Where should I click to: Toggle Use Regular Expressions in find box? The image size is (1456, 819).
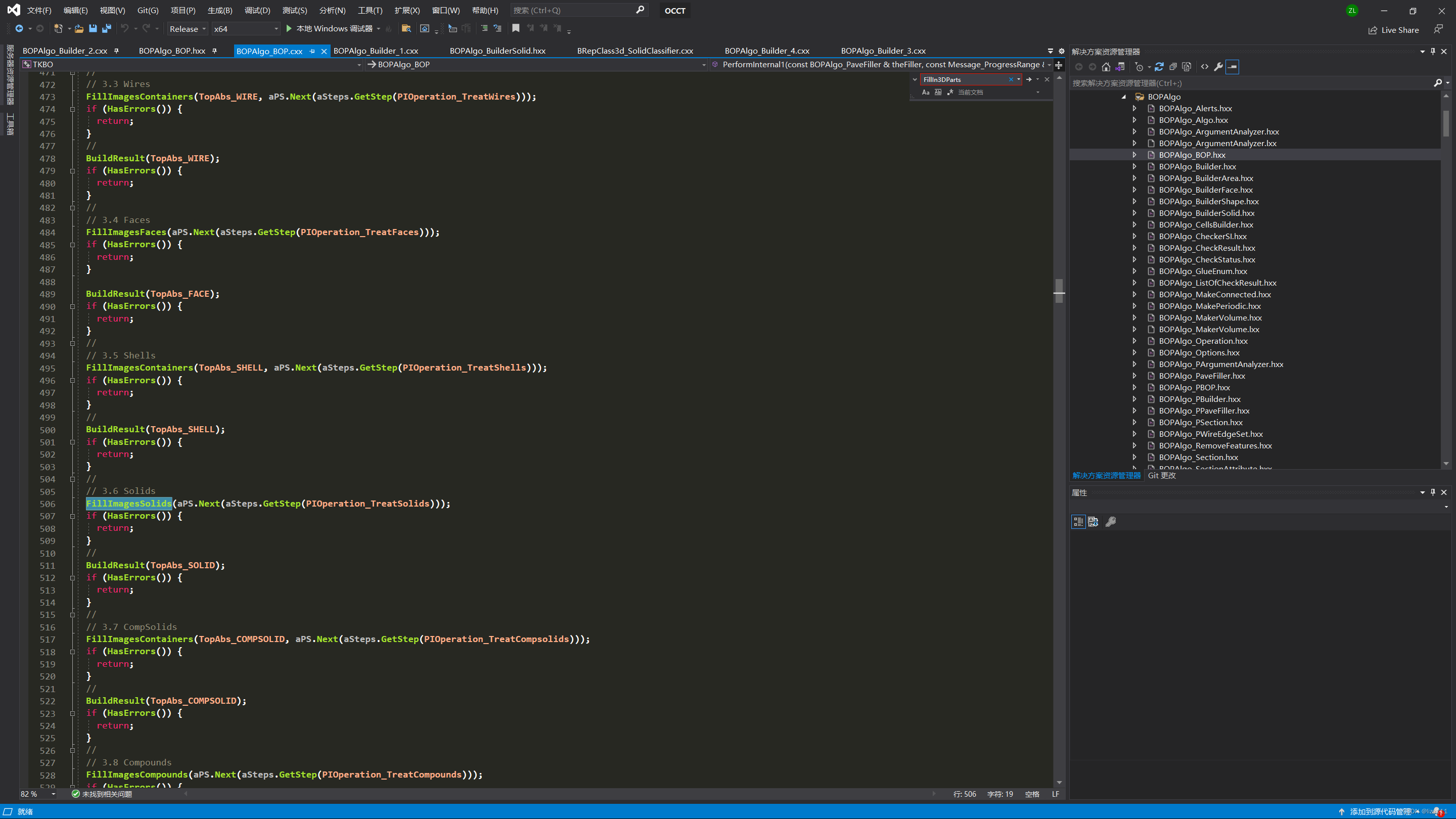tap(950, 92)
